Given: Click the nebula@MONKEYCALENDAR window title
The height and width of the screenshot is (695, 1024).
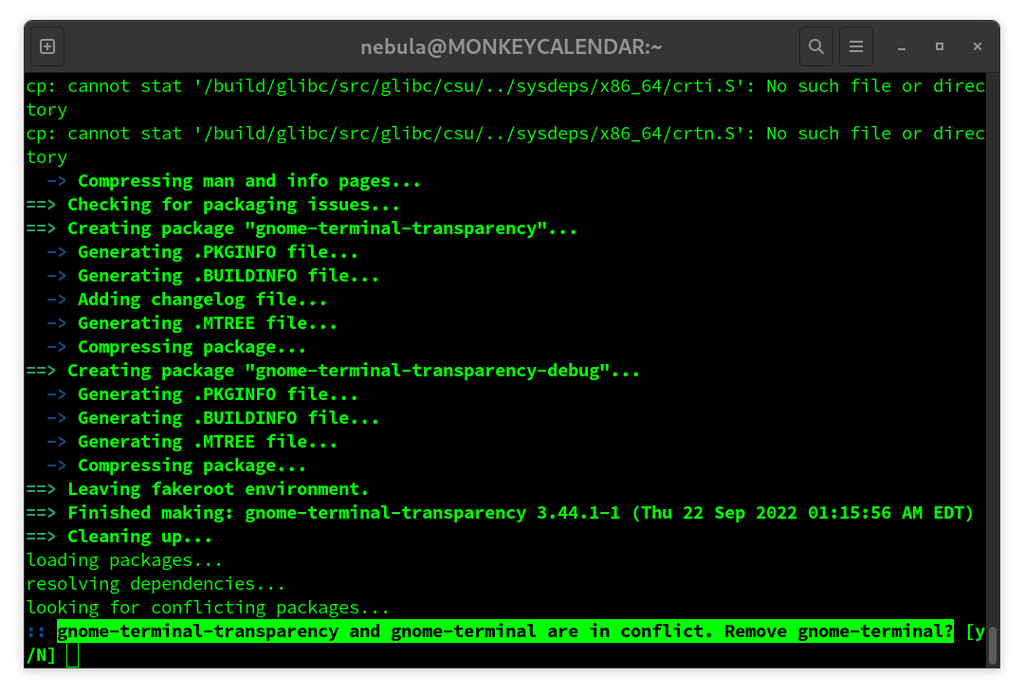Looking at the screenshot, I should pyautogui.click(x=511, y=47).
